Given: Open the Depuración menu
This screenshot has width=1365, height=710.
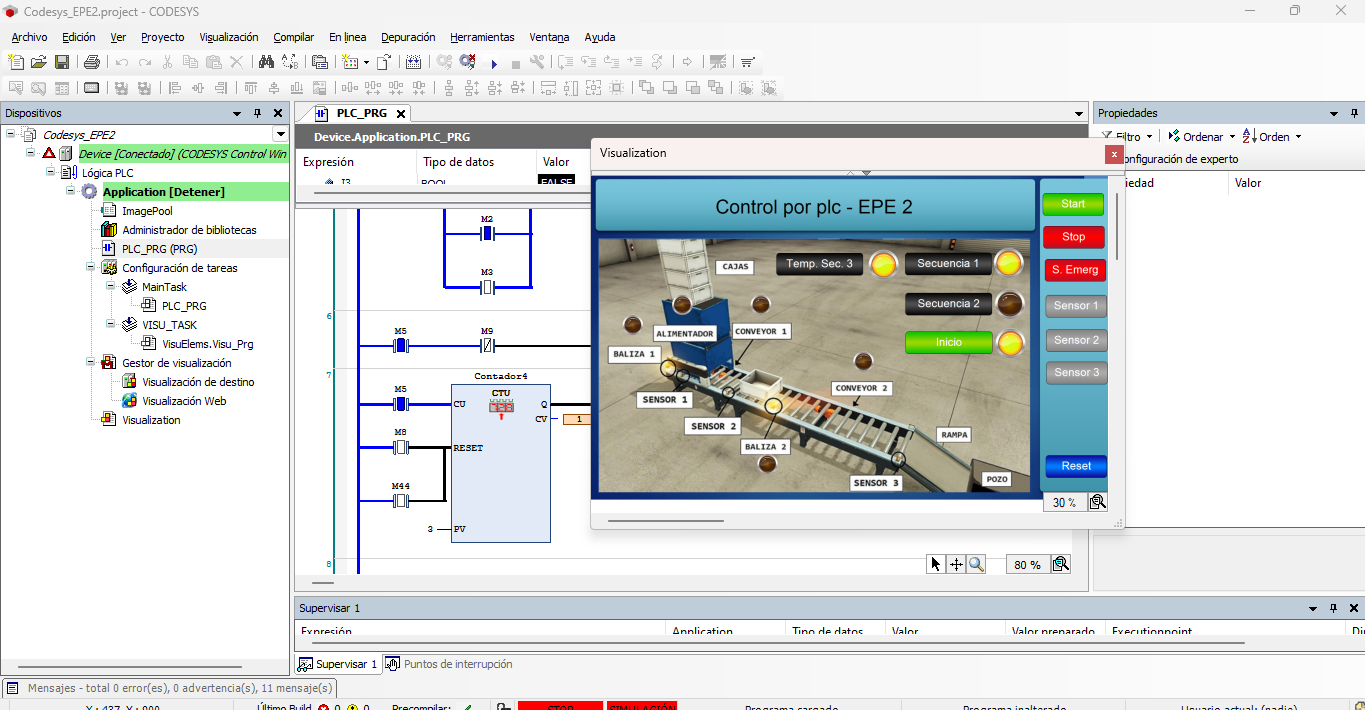Looking at the screenshot, I should [x=408, y=37].
